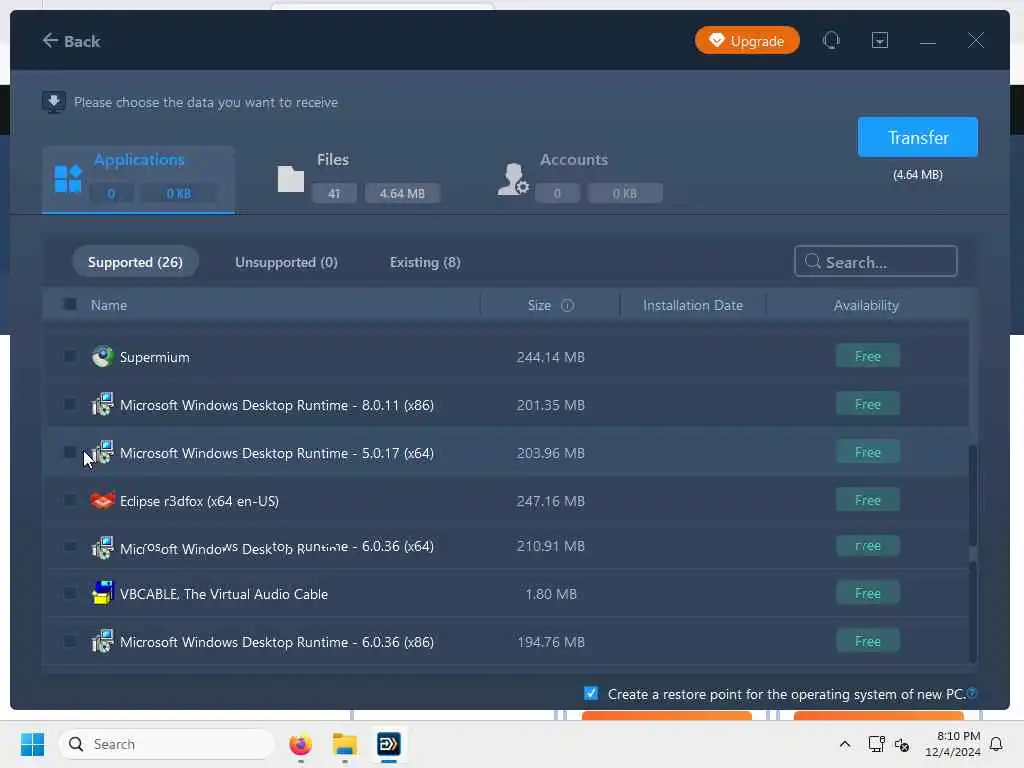Focus the application Search field
Screen dimensions: 1024x768
pyautogui.click(x=876, y=261)
